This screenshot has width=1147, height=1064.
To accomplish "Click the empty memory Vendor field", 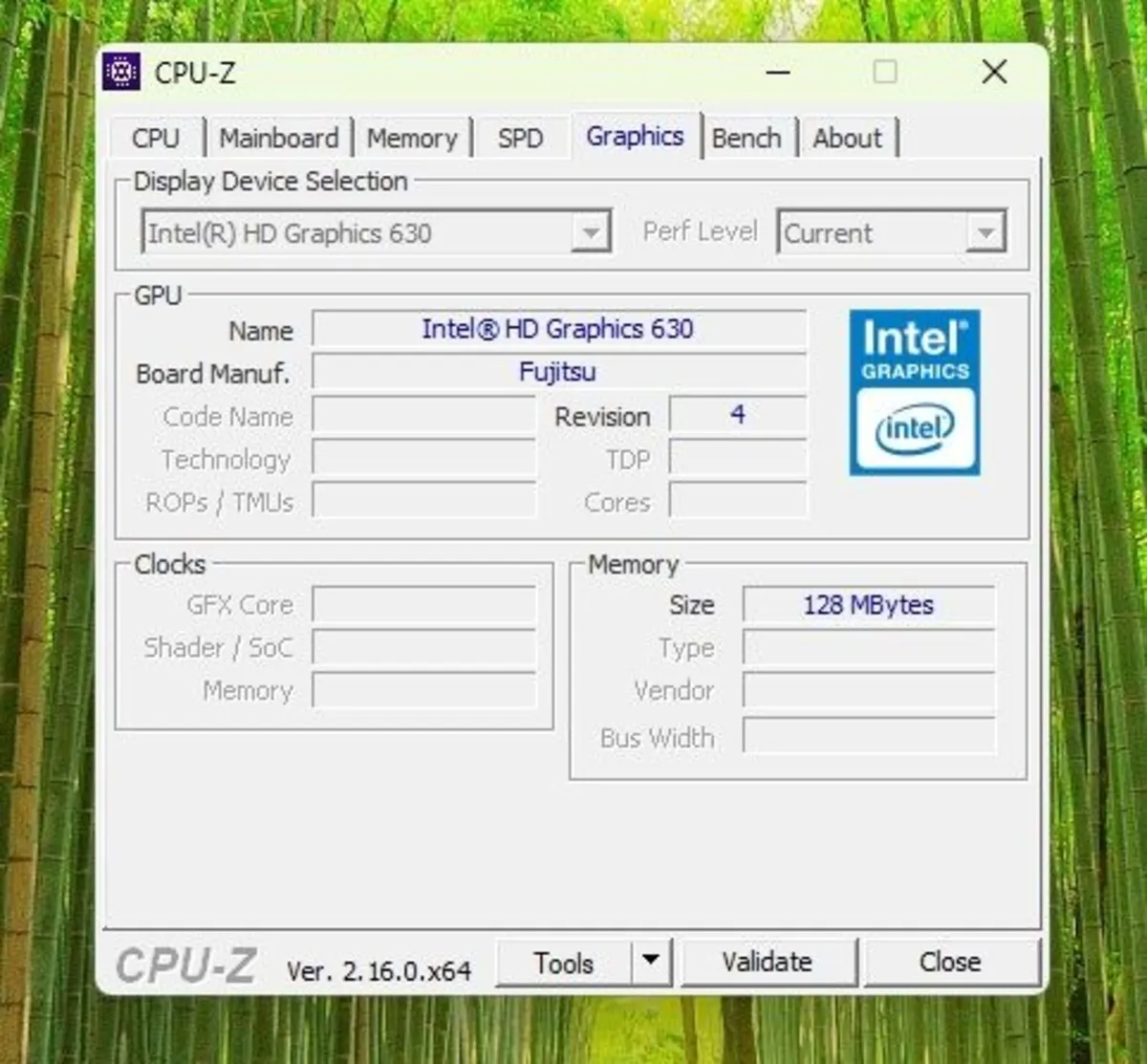I will pyautogui.click(x=869, y=690).
